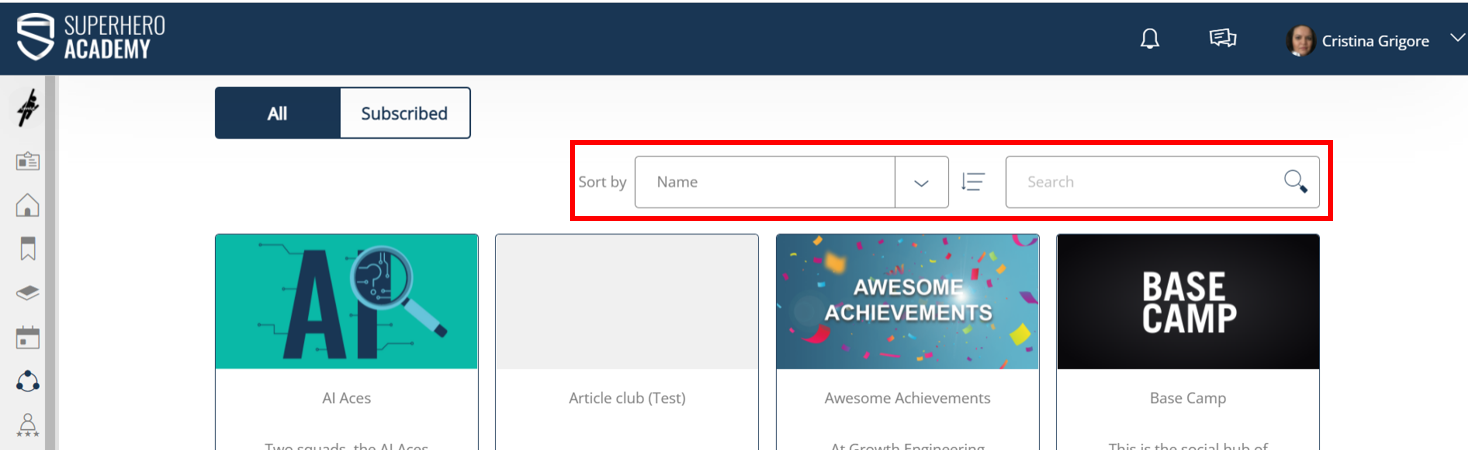Click the home icon in sidebar
This screenshot has width=1468, height=453.
[x=28, y=205]
